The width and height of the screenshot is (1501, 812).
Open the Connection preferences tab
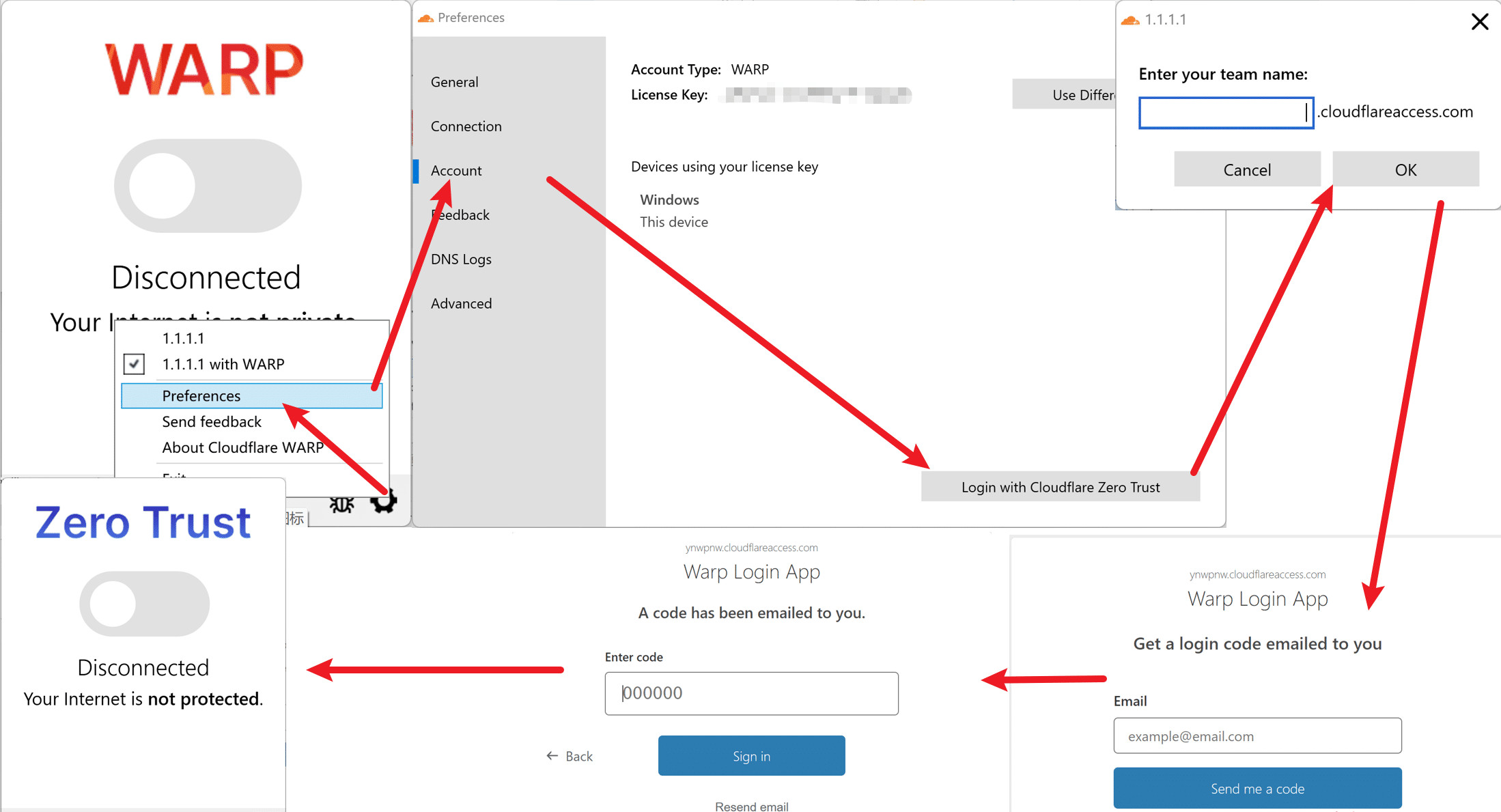click(x=466, y=126)
